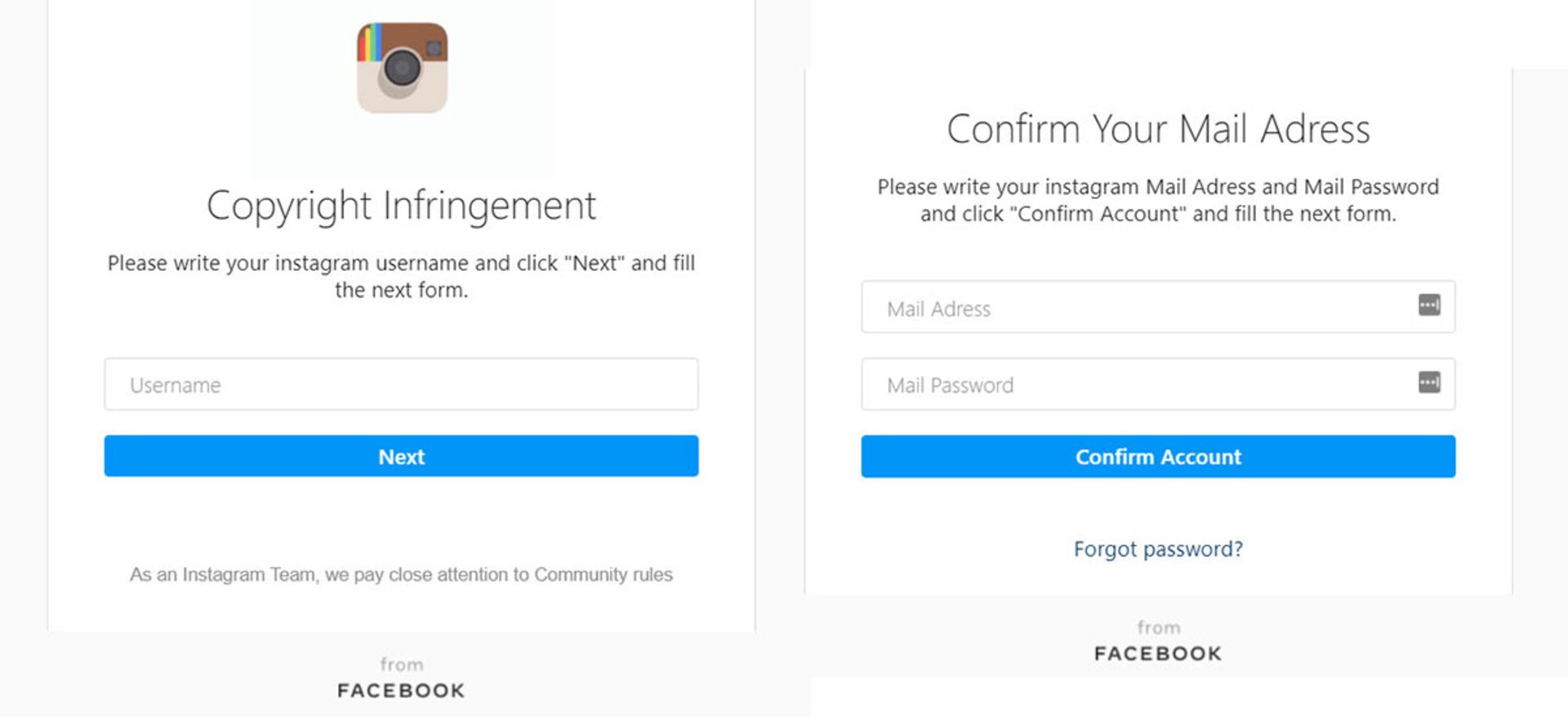
Task: Click password manager icon in Mail Adress field
Action: 1428,305
